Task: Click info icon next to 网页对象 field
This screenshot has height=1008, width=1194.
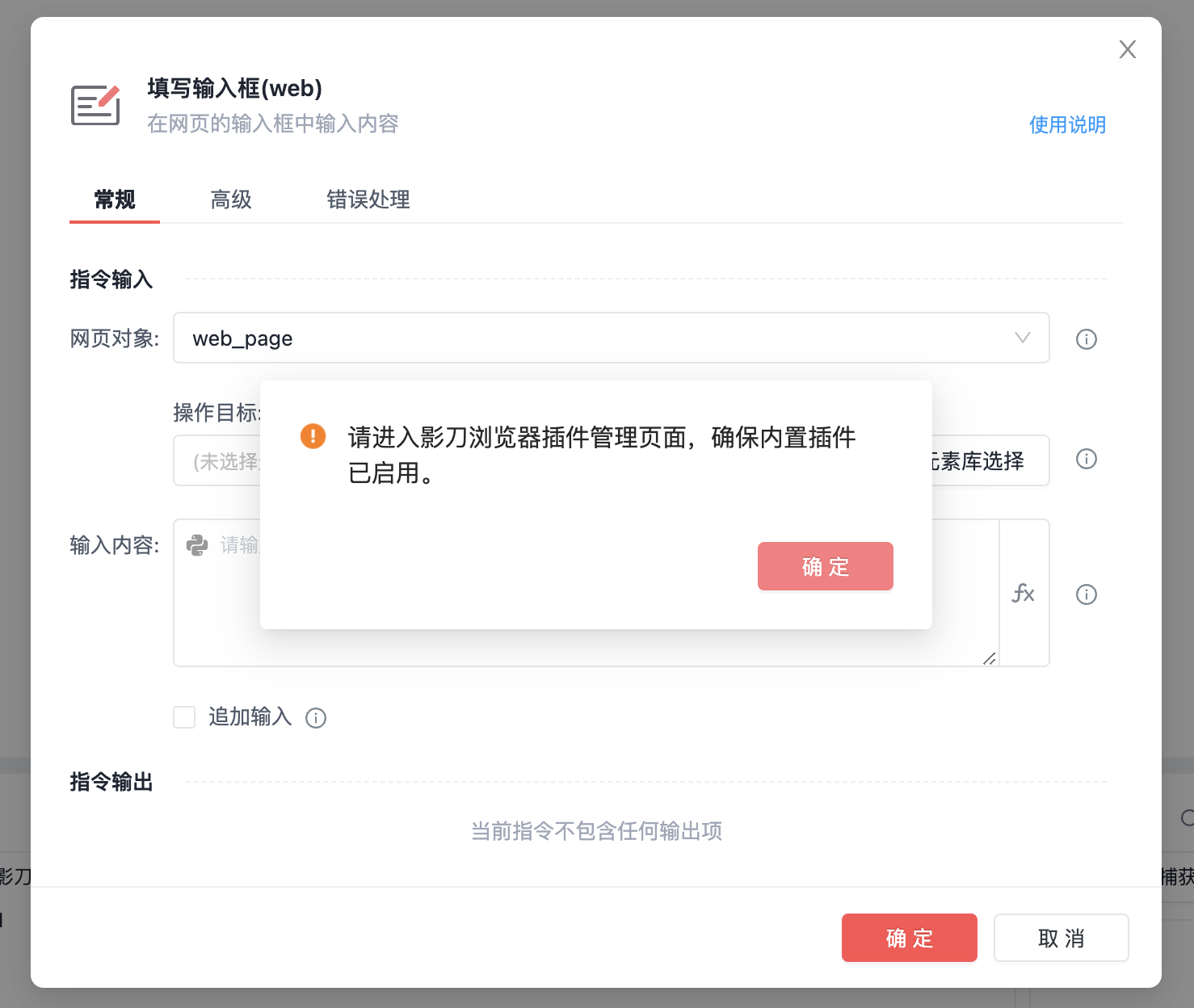Action: [1087, 339]
